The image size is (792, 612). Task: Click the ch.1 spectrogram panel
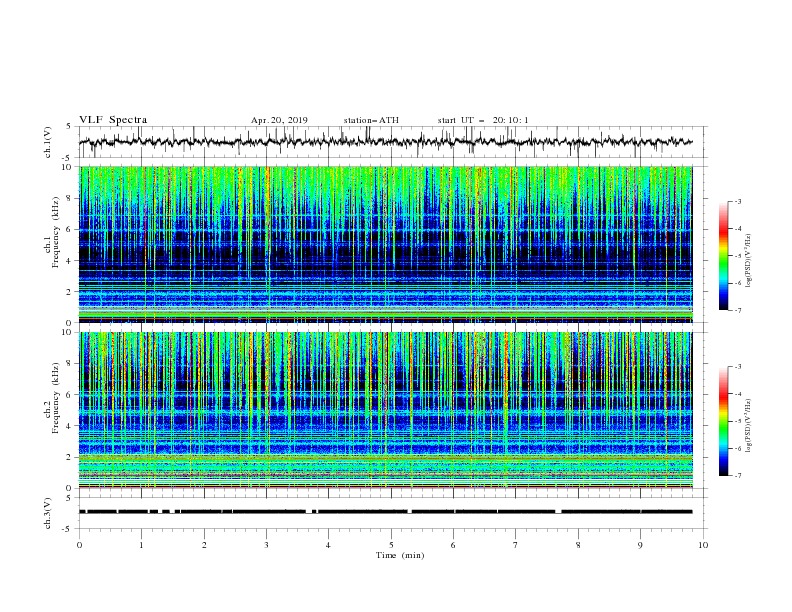[x=386, y=244]
